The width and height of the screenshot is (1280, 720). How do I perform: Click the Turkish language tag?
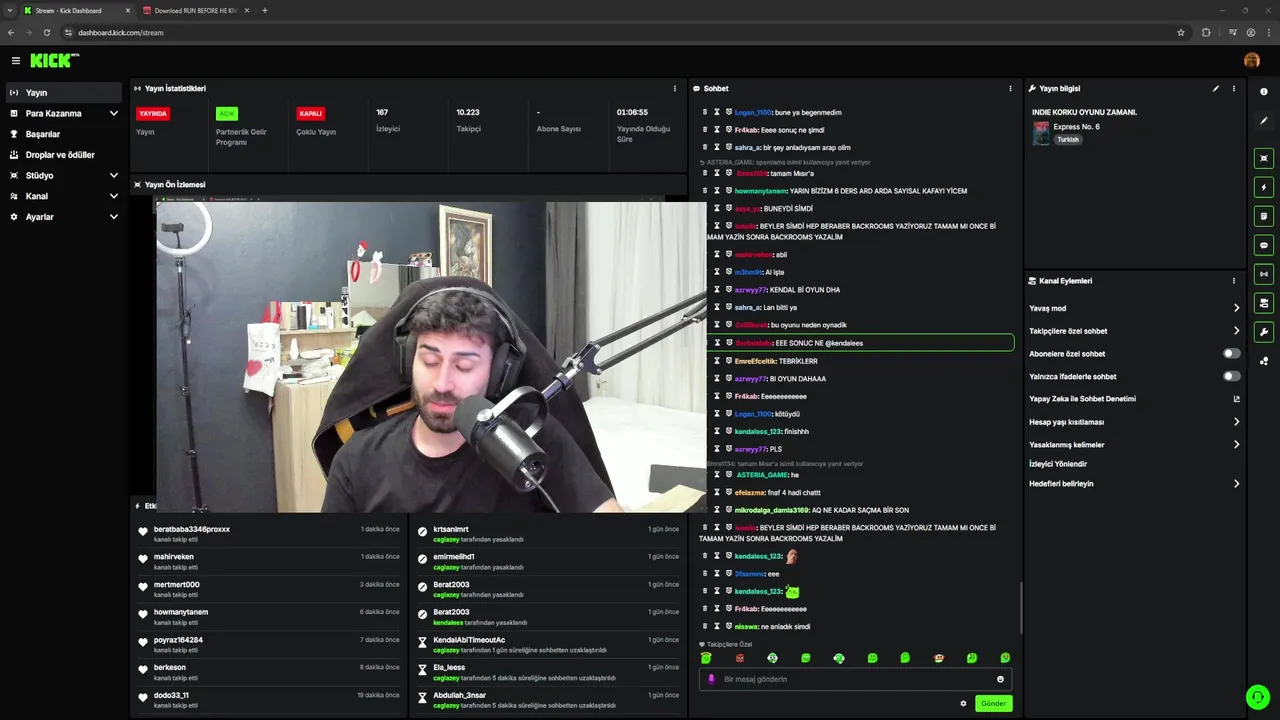(x=1068, y=140)
